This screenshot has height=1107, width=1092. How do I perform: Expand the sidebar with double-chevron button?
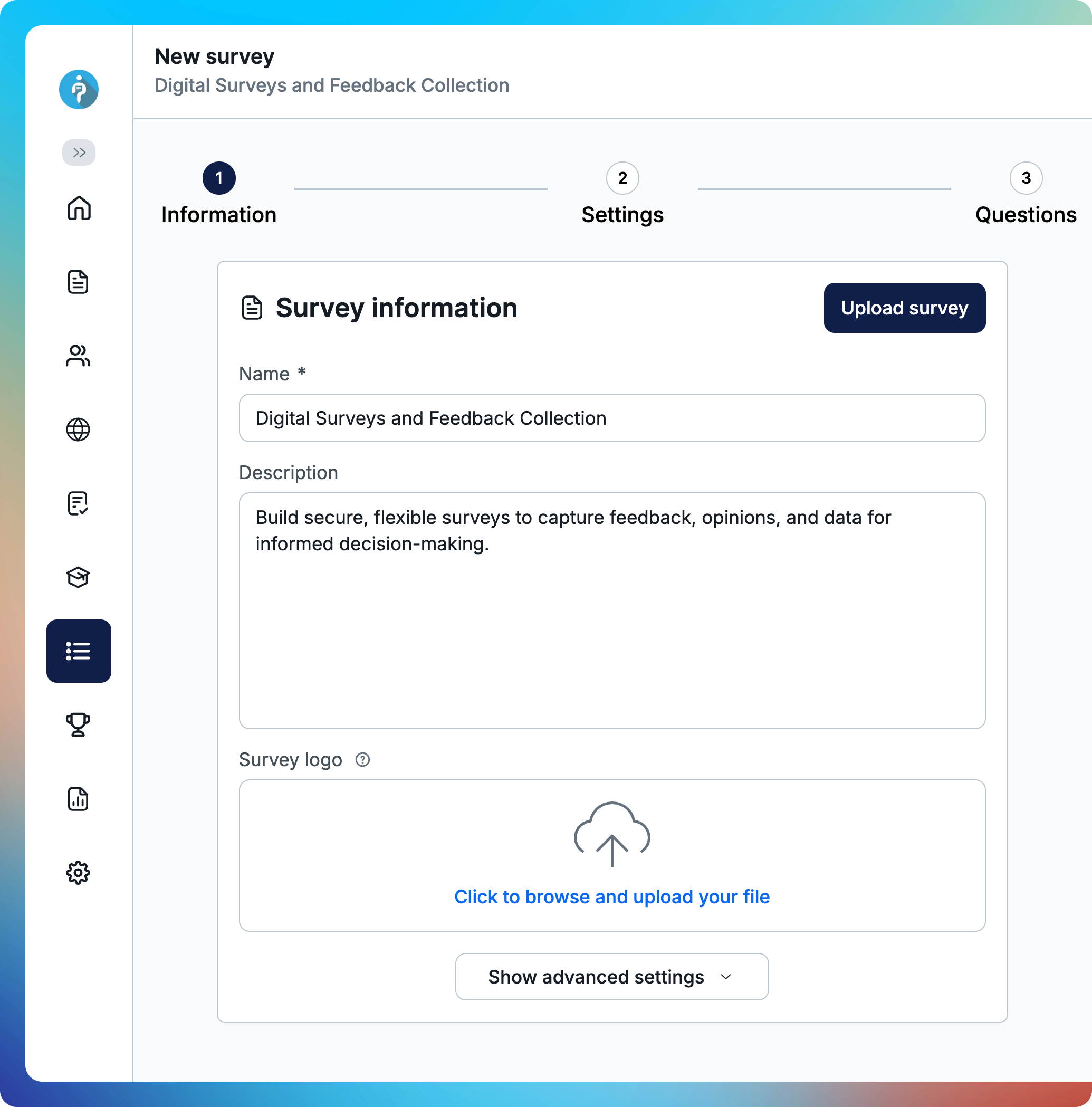click(79, 152)
